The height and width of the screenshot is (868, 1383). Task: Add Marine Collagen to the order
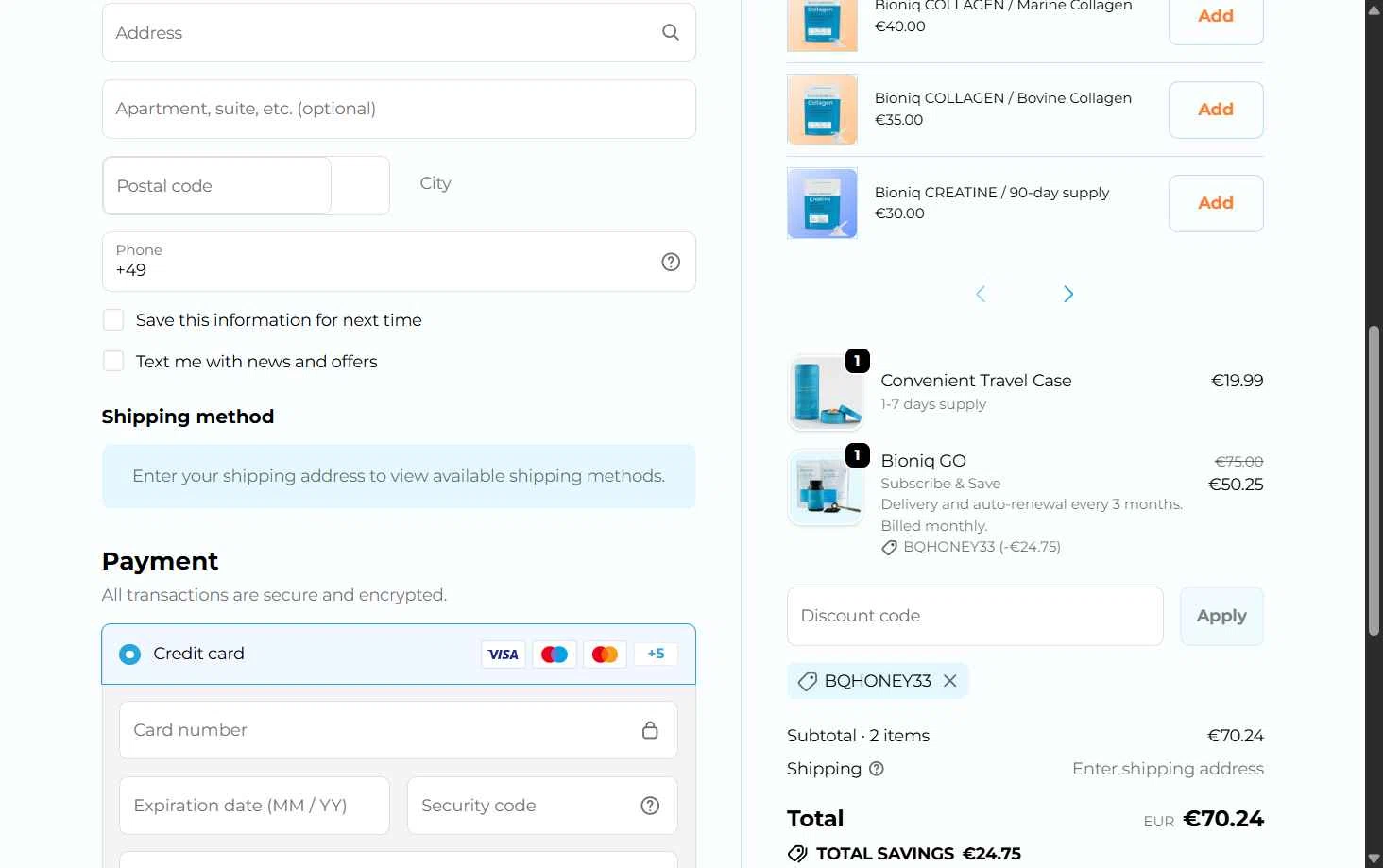pyautogui.click(x=1216, y=16)
